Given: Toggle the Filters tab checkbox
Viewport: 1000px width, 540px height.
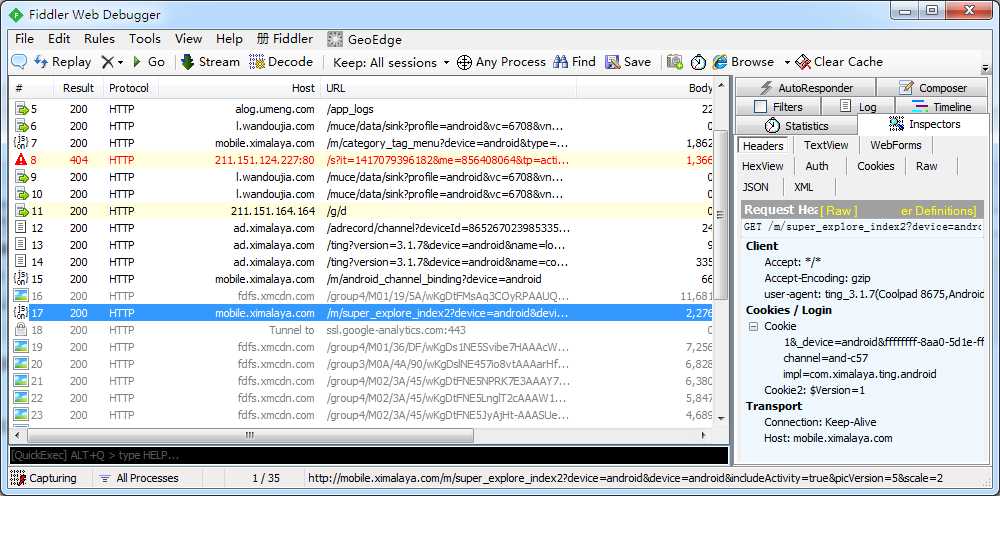Looking at the screenshot, I should pyautogui.click(x=760, y=106).
